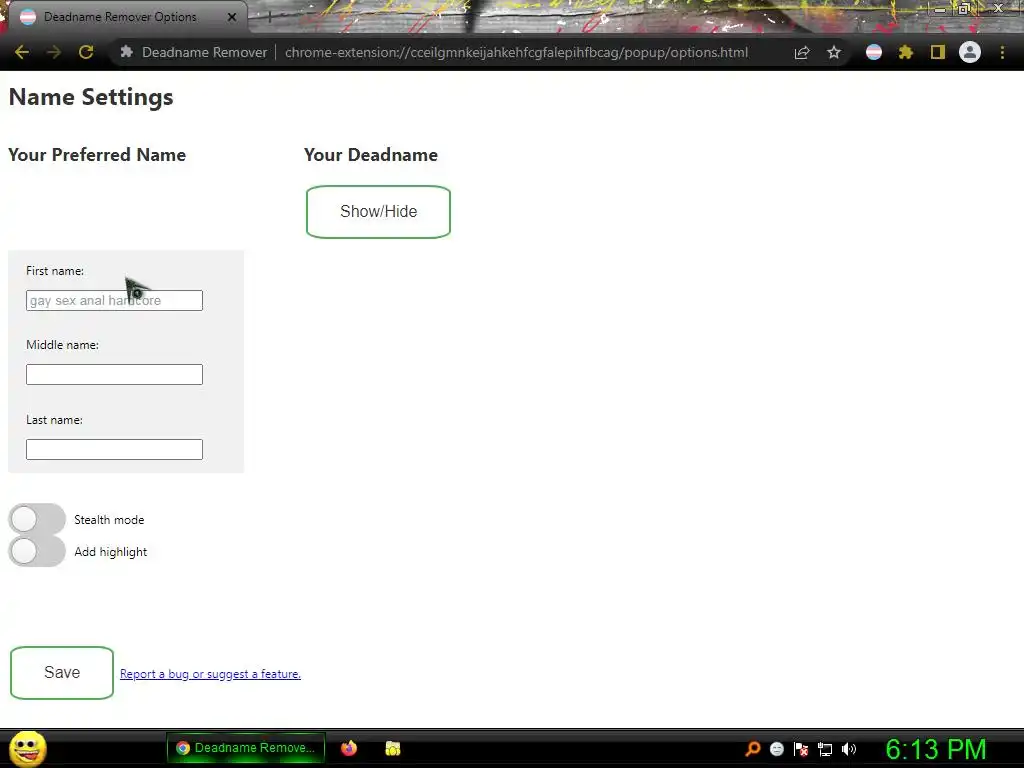Focus the Middle name input field
Screen dimensions: 1024x768
tap(114, 374)
